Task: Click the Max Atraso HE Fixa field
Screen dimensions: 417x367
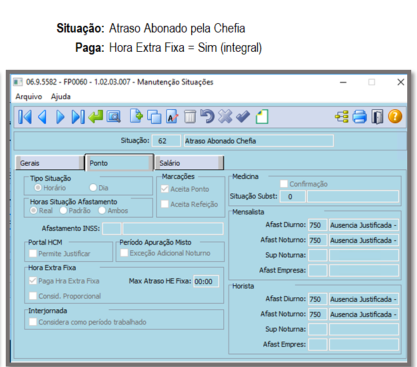Action: coord(206,281)
